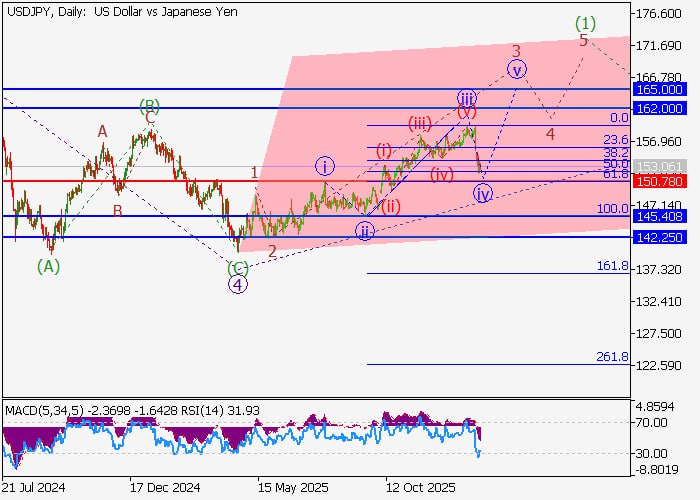Select the brown wave 5 label
700x500 pixels.
583,40
